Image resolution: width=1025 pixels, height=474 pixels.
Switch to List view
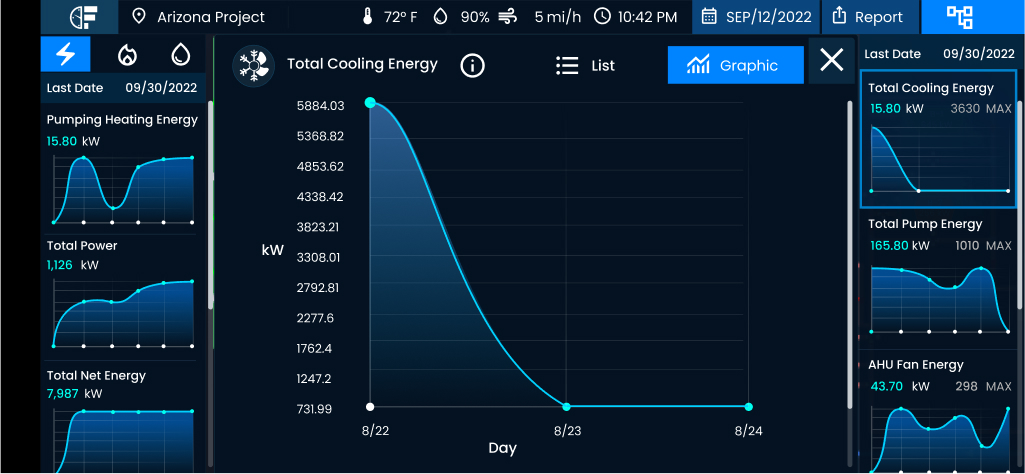[x=585, y=65]
